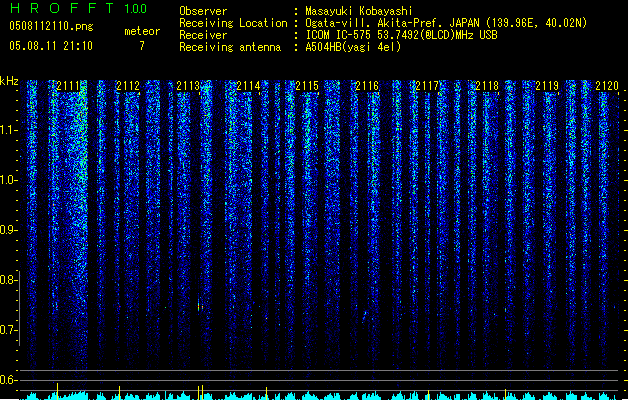This screenshot has width=629, height=400.
Task: Click the Receiving antenna label
Action: click(x=230, y=47)
